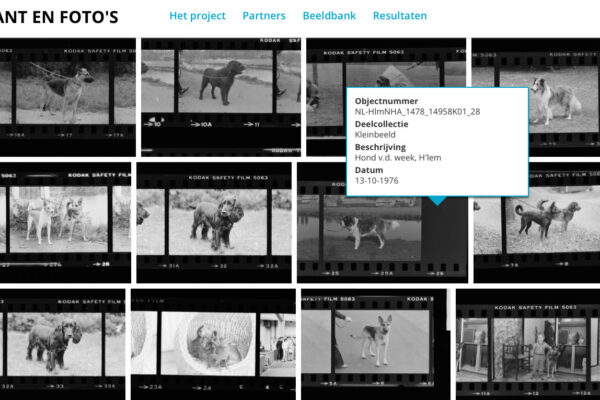Click the description 'Hond v.d. week, H'lem'

click(398, 157)
